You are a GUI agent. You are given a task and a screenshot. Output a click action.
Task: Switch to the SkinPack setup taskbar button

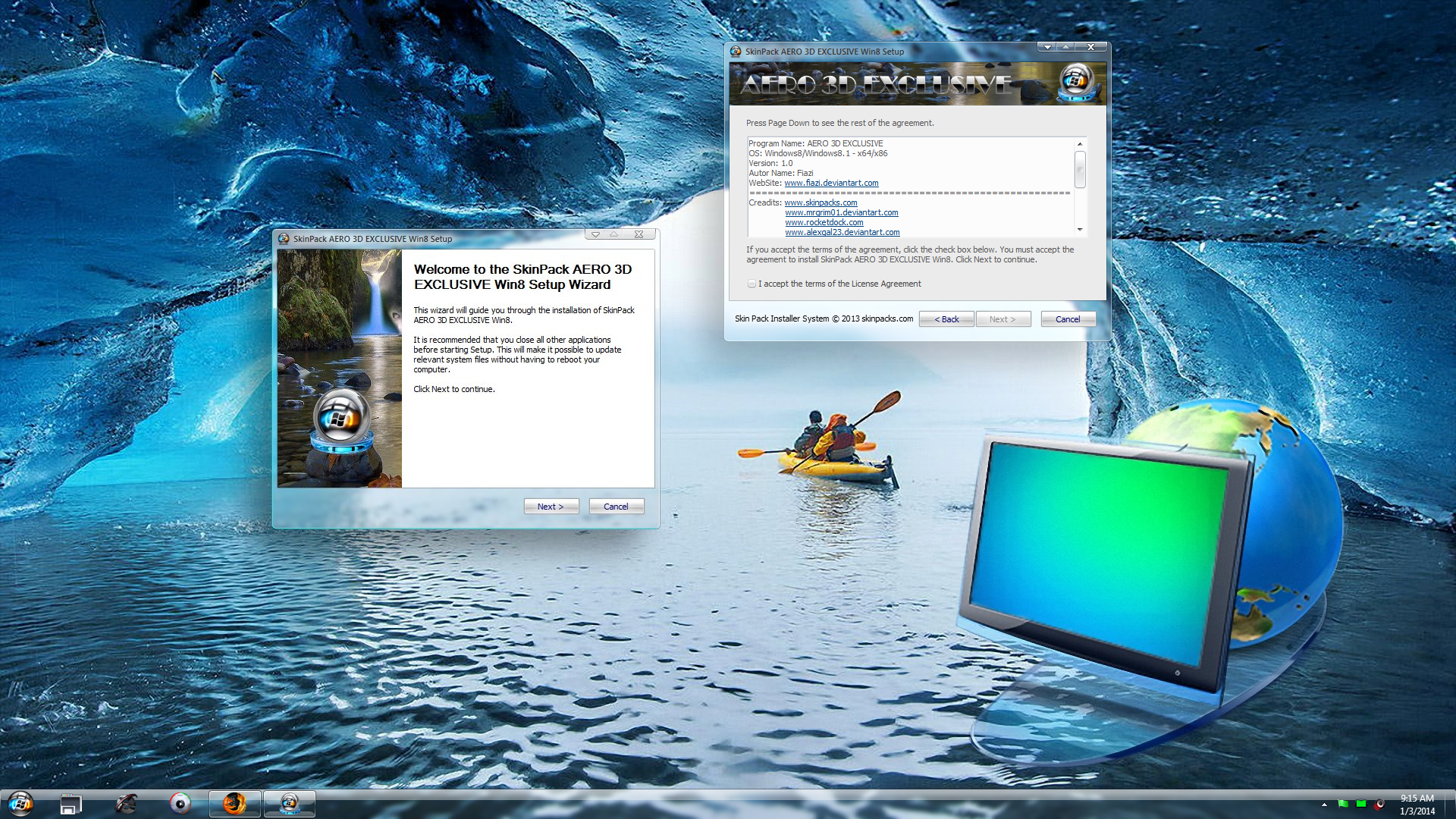(x=290, y=803)
